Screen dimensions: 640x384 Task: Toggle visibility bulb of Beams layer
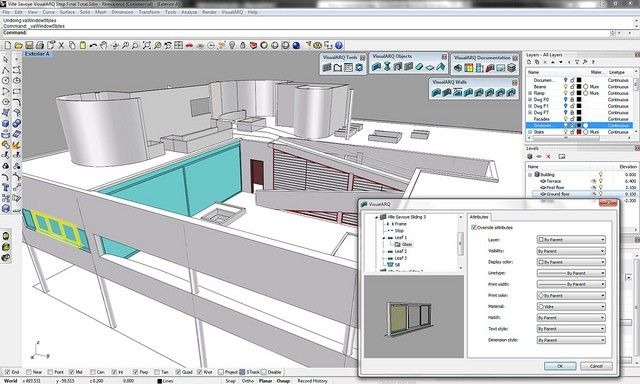click(565, 87)
